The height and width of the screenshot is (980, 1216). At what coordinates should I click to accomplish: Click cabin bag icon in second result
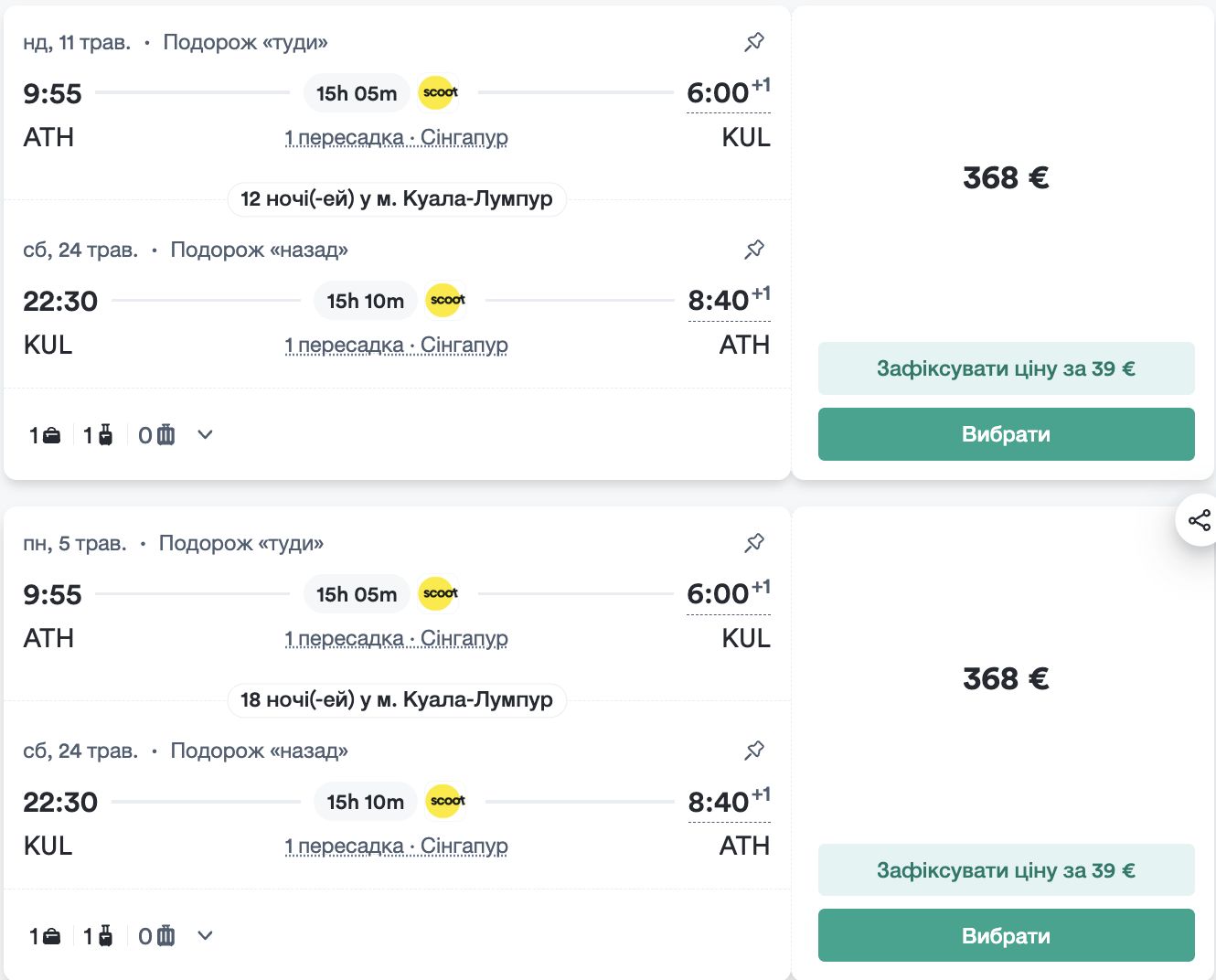pyautogui.click(x=105, y=936)
